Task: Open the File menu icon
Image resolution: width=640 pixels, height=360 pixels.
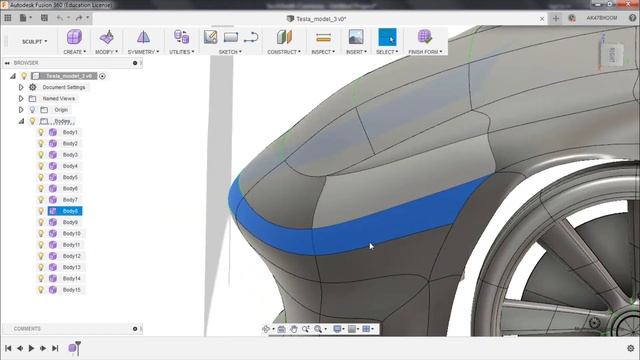Action: (23, 18)
